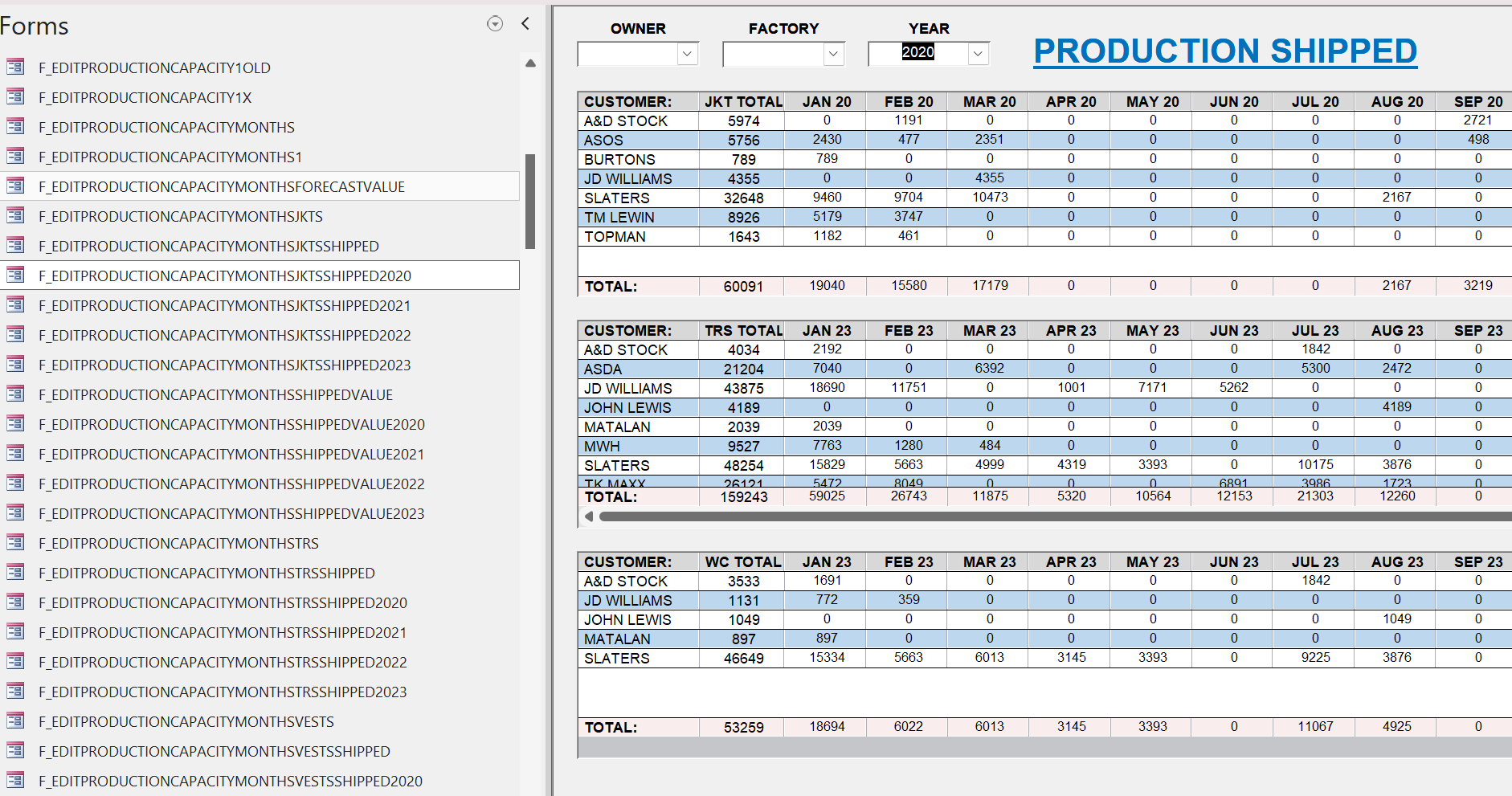The width and height of the screenshot is (1512, 796).
Task: Collapse the Forms navigation pane
Action: (525, 24)
